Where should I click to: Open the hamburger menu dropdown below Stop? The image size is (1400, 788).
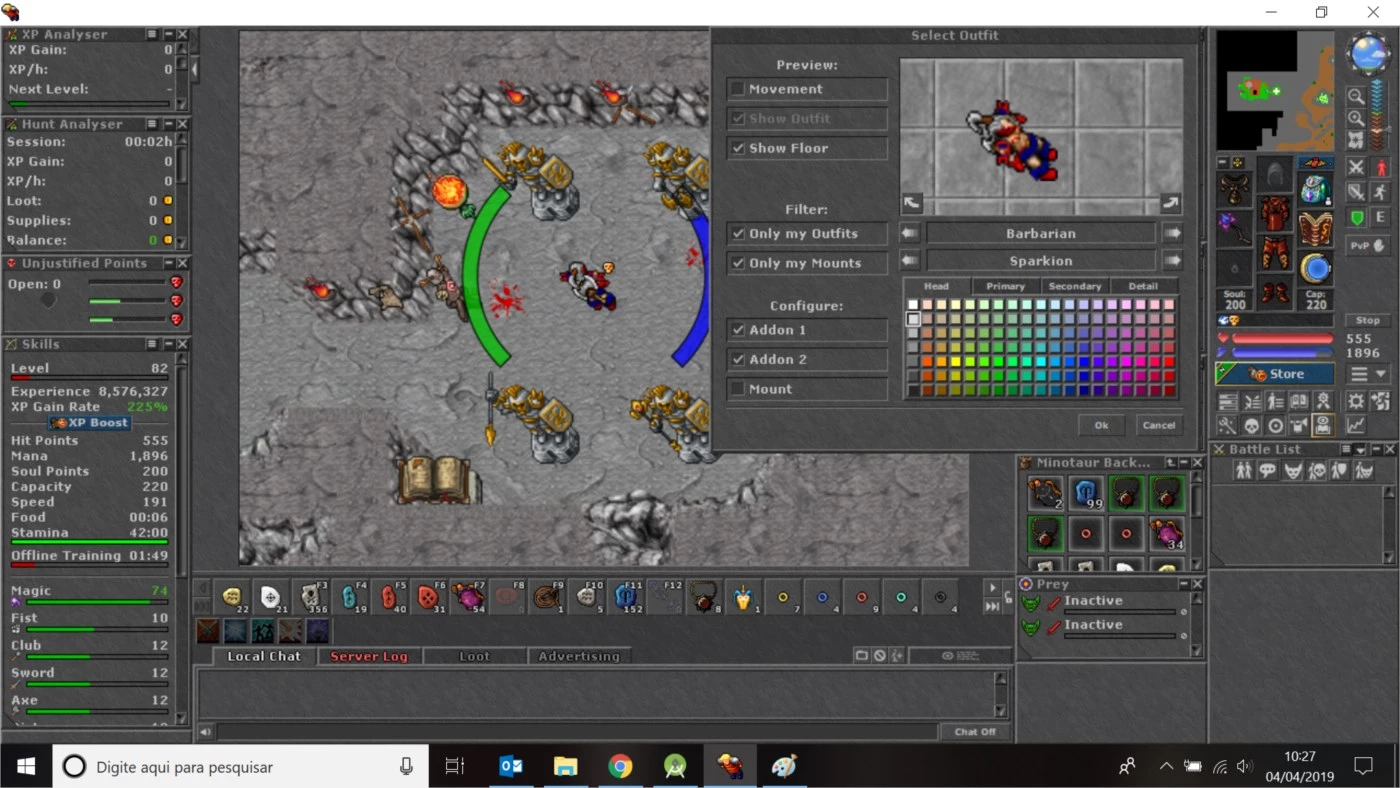click(1368, 374)
